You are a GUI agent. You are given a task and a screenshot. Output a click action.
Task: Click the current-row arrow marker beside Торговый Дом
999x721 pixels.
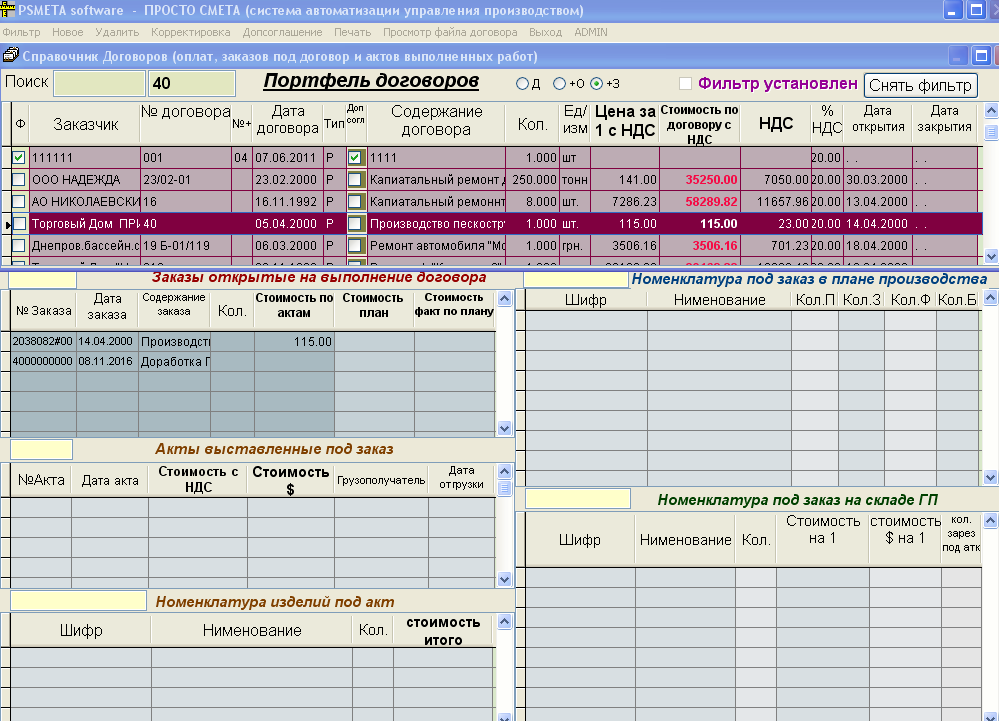(x=7, y=224)
